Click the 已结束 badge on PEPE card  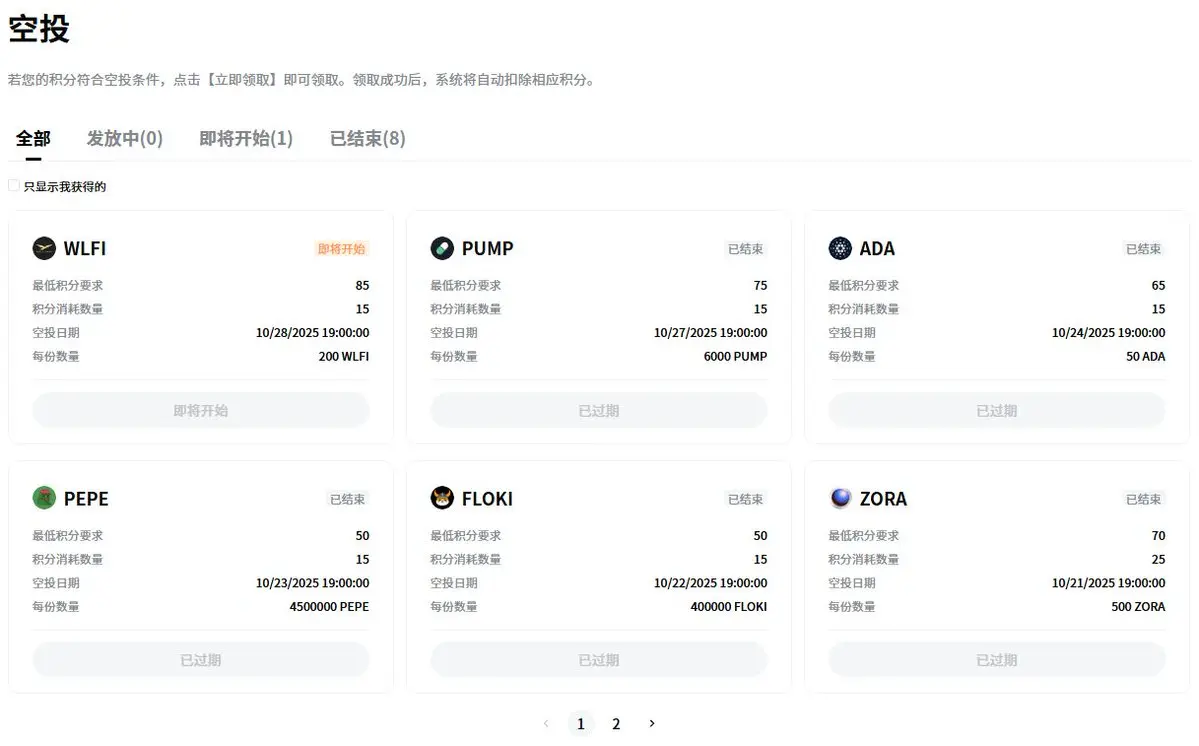coord(348,498)
